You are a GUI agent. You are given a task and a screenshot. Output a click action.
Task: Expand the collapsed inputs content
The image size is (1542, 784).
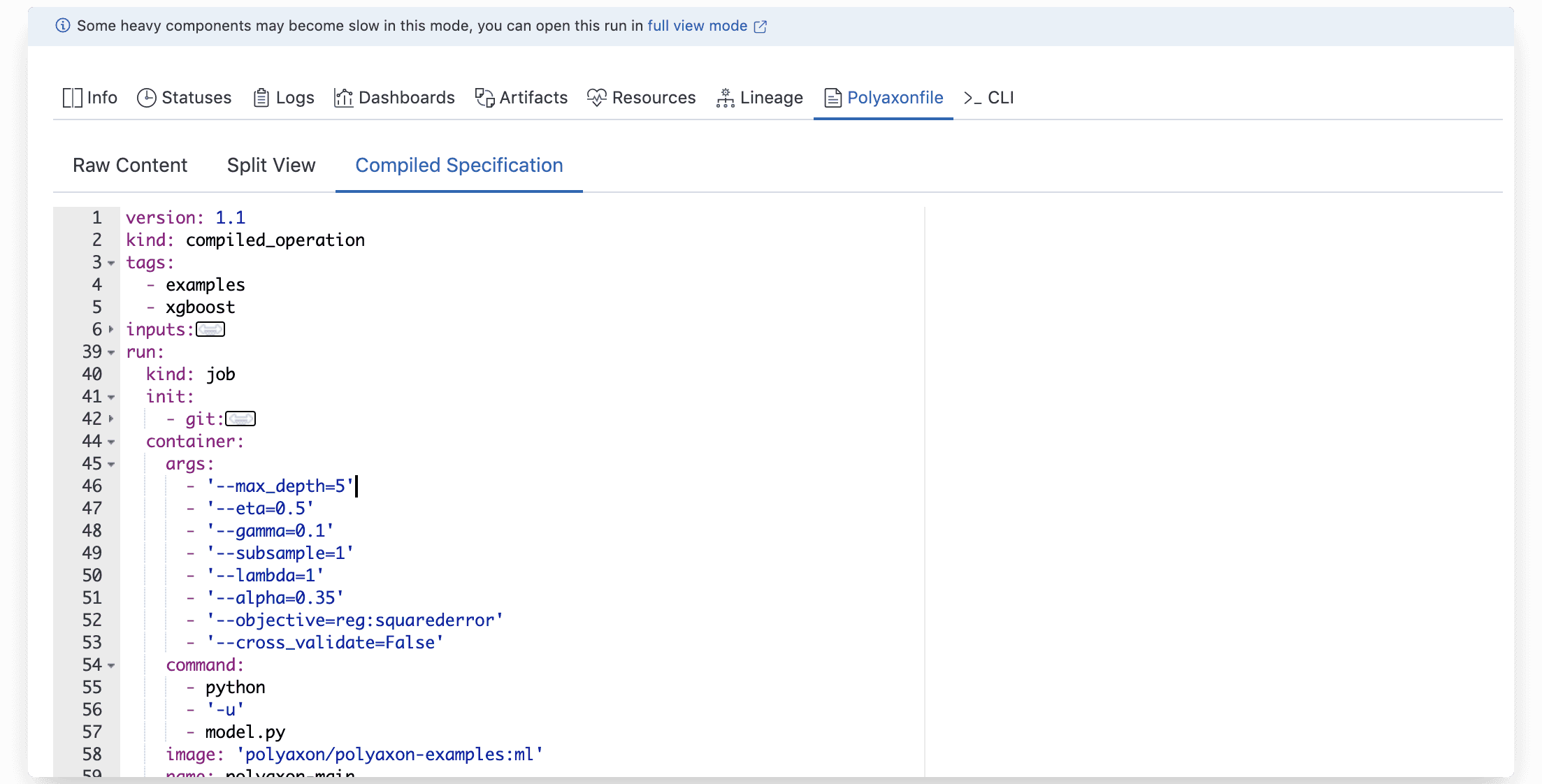pyautogui.click(x=211, y=328)
